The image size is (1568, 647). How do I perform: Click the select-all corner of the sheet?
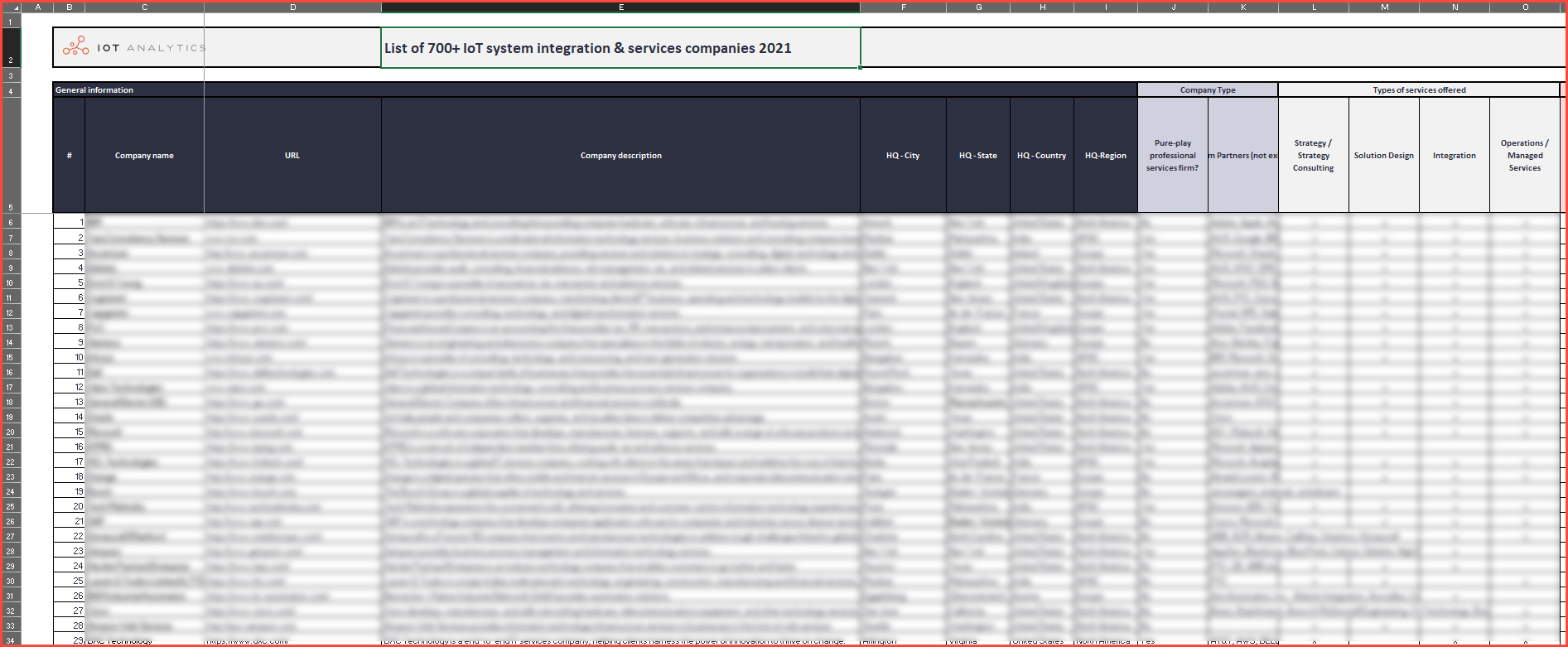tap(12, 7)
